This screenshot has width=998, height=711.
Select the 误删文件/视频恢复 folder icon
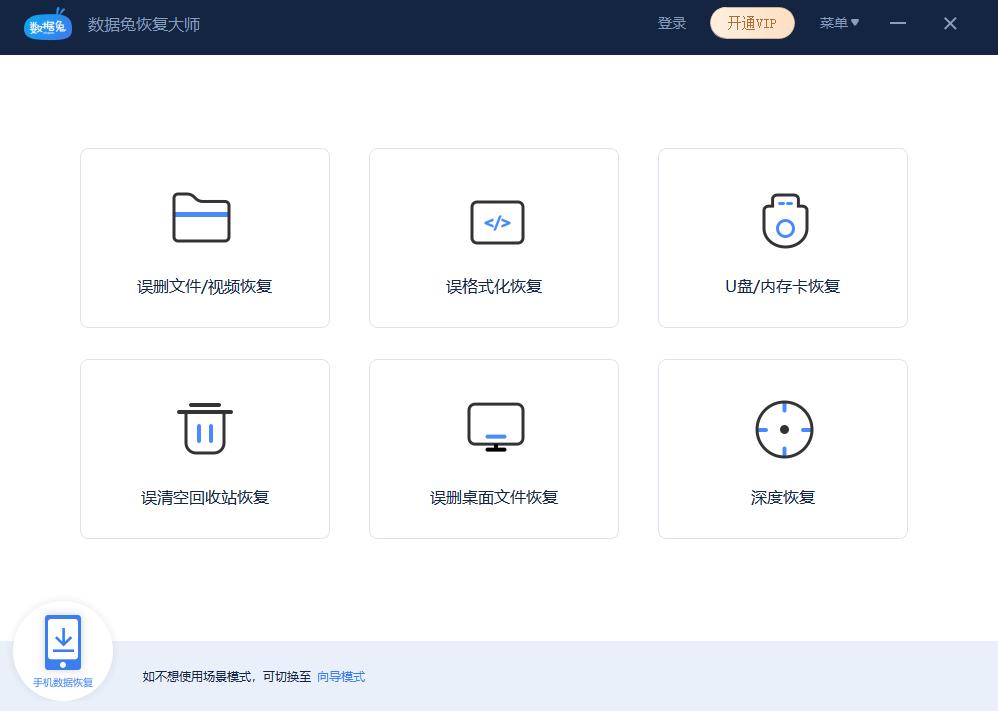click(x=204, y=218)
